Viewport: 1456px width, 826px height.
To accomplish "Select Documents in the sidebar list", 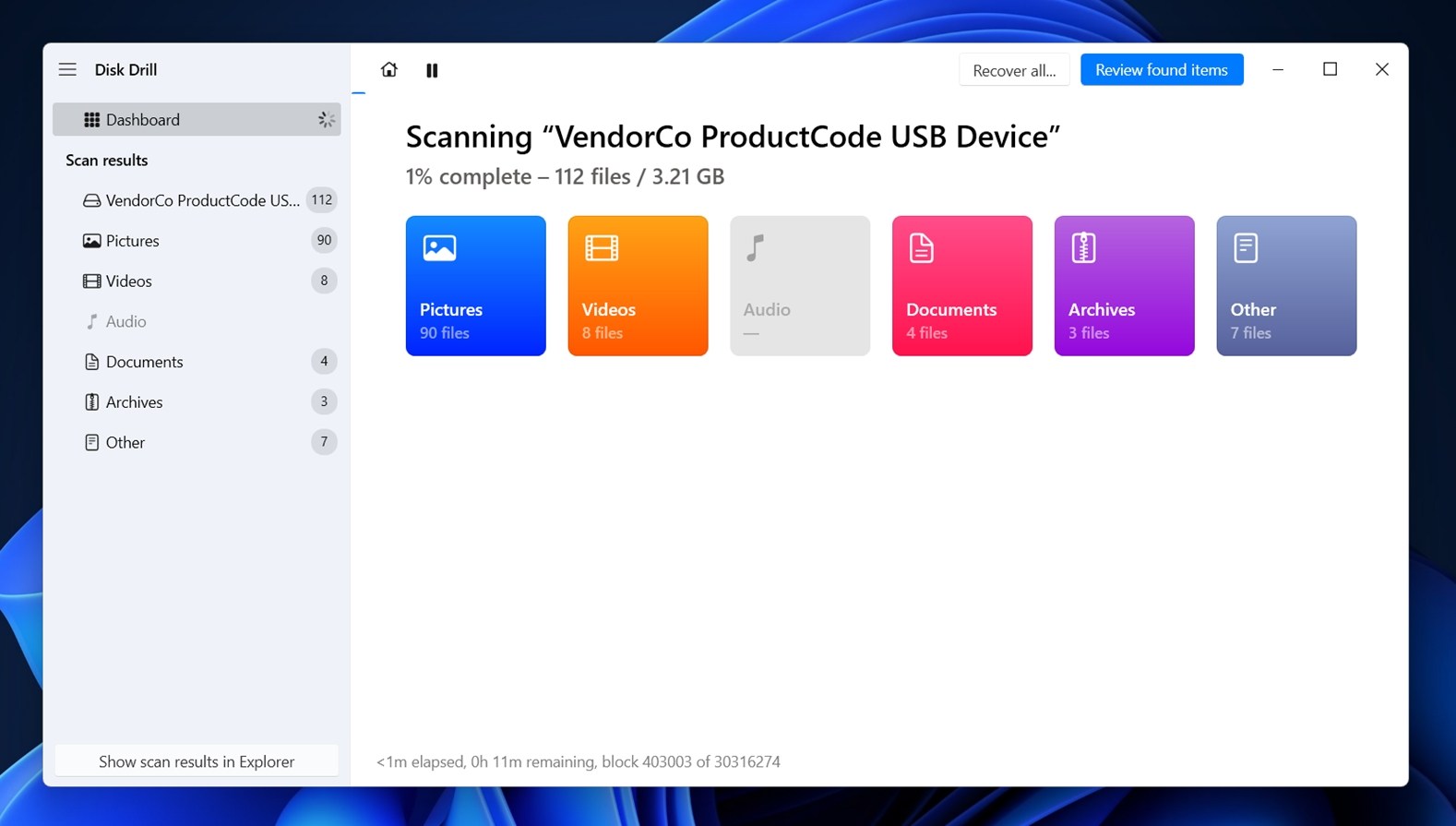I will point(144,362).
